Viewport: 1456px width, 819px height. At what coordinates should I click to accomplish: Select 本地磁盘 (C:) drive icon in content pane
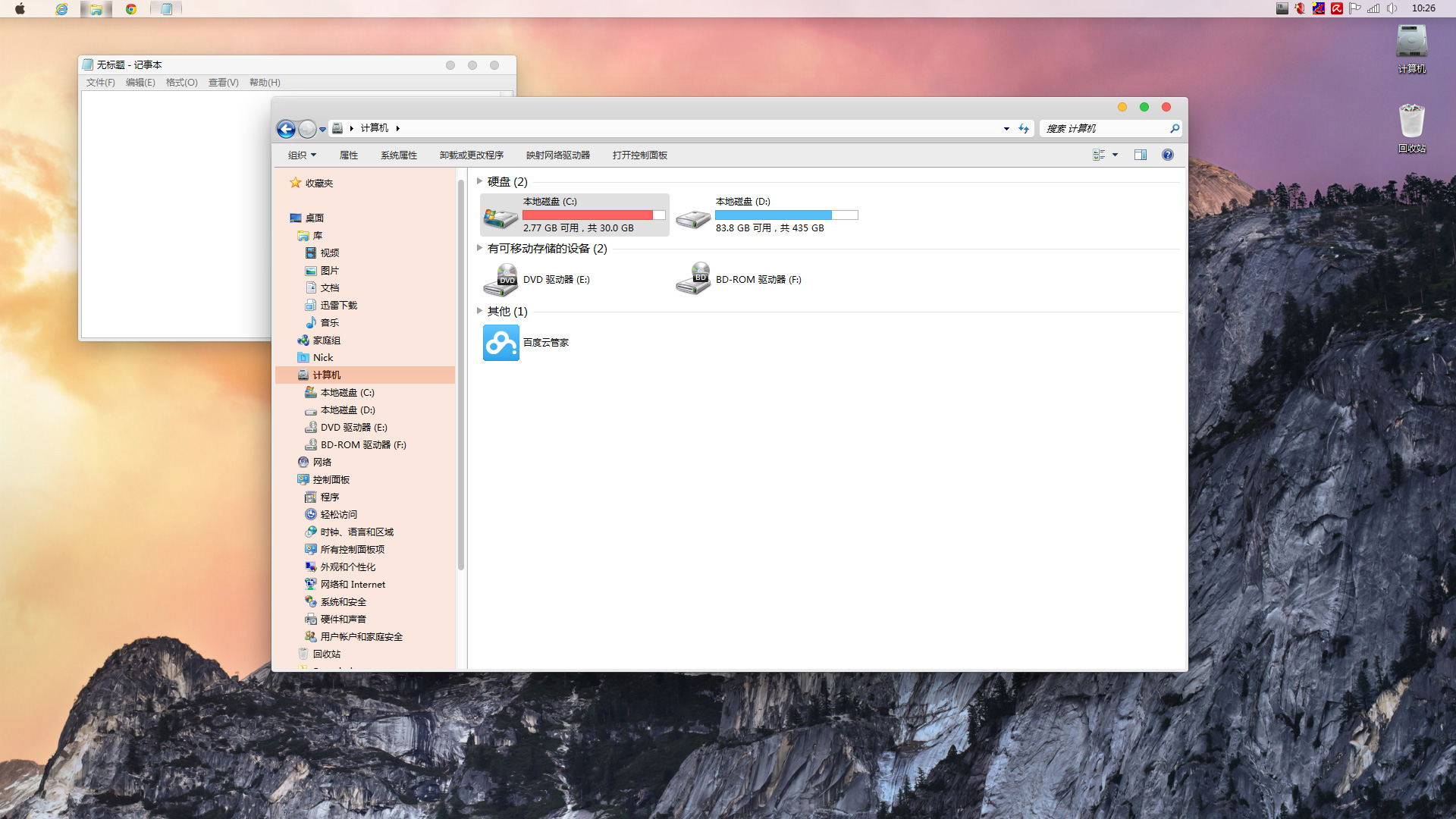pyautogui.click(x=500, y=218)
